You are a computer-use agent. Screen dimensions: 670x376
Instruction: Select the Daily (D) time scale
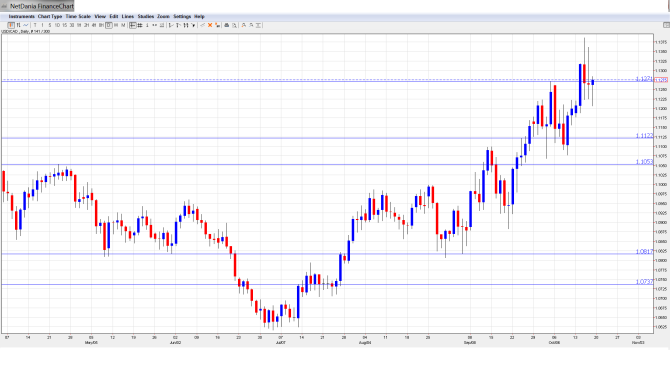[109, 26]
